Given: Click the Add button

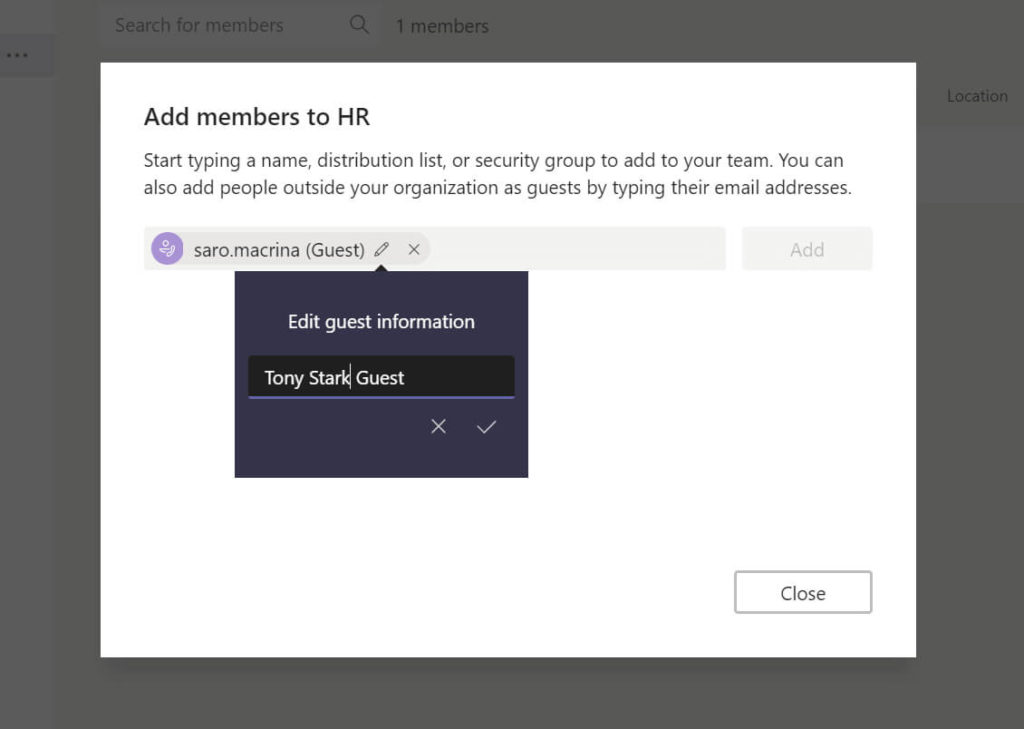Looking at the screenshot, I should coord(807,249).
